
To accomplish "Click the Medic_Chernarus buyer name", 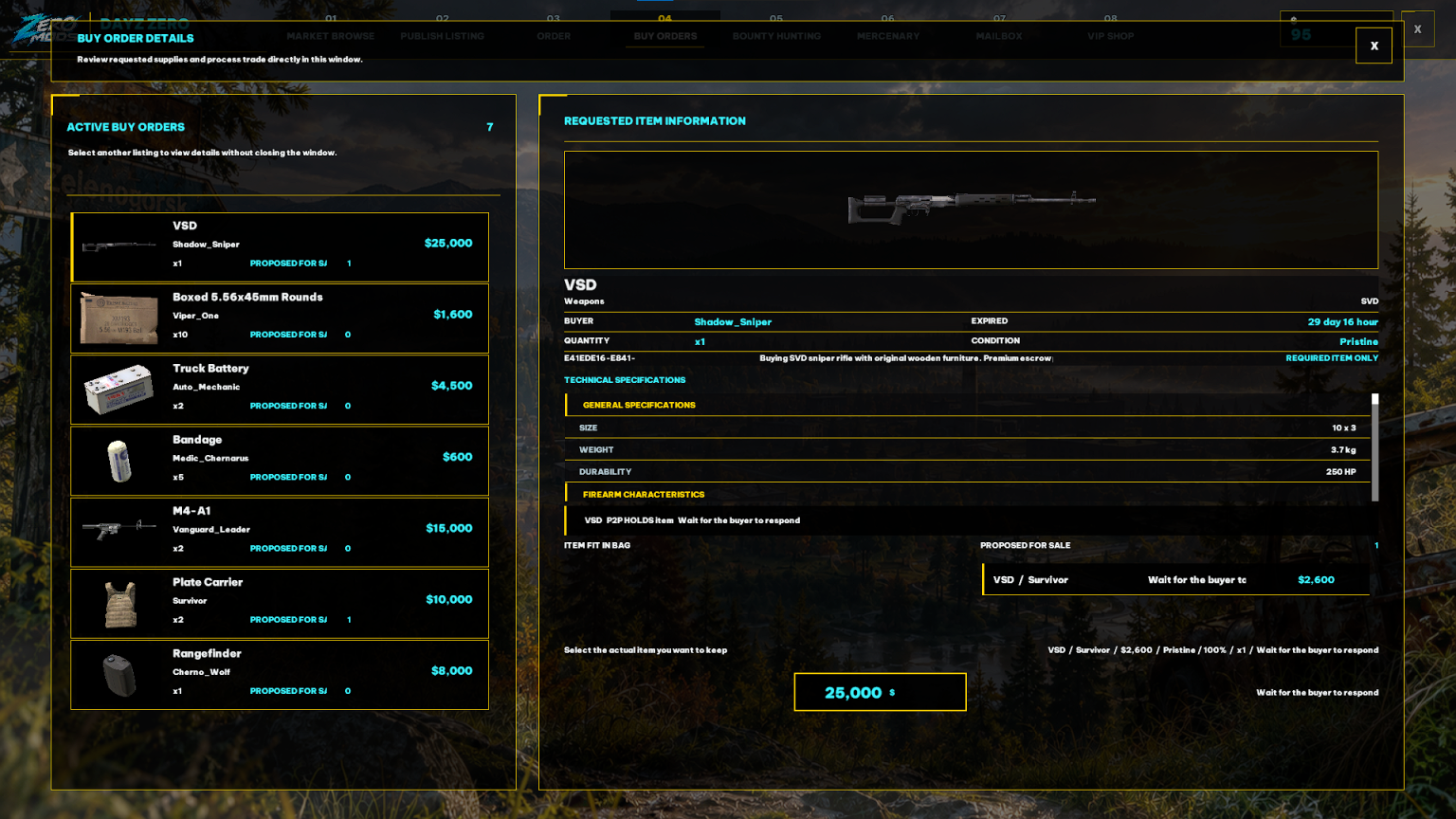I will click(x=210, y=458).
